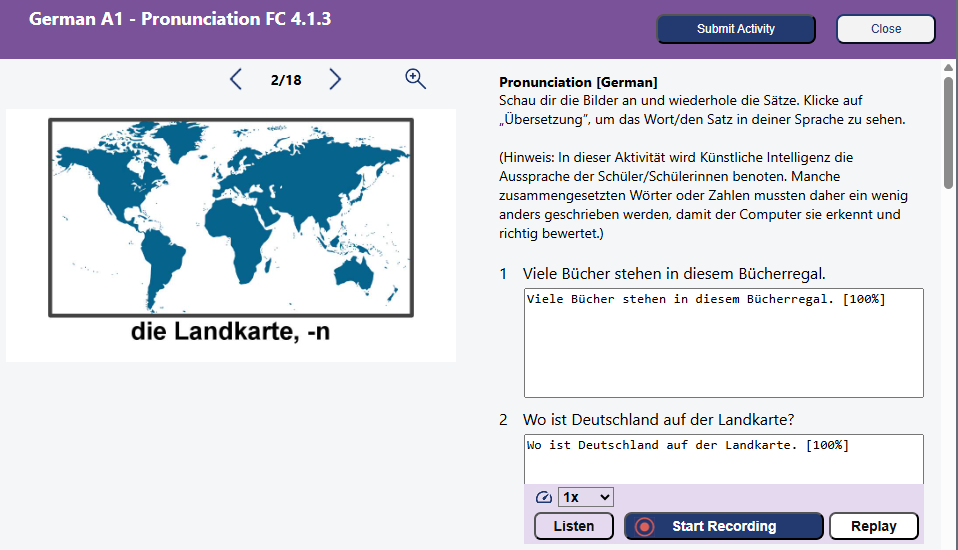Click the scrollbar up arrow
Viewport: 958px width, 550px height.
948,67
